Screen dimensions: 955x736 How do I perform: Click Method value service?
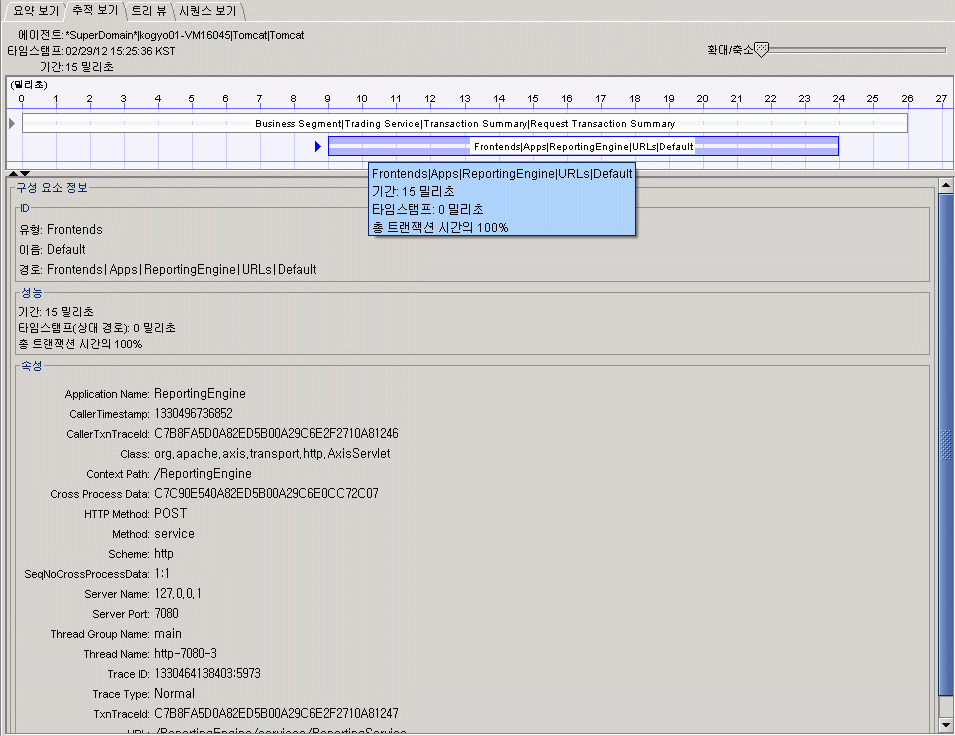(174, 534)
